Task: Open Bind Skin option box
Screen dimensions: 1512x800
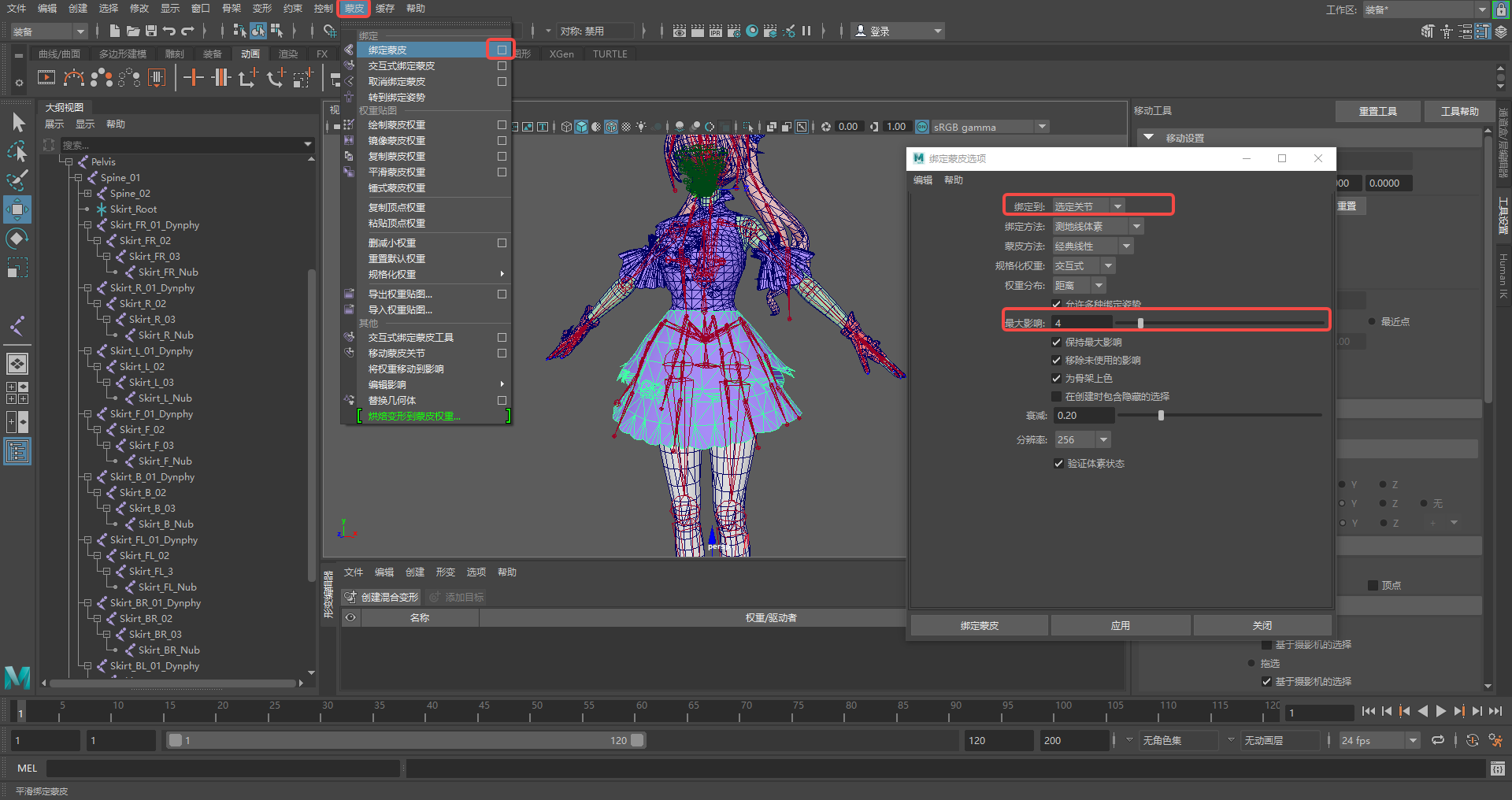Action: click(x=502, y=50)
